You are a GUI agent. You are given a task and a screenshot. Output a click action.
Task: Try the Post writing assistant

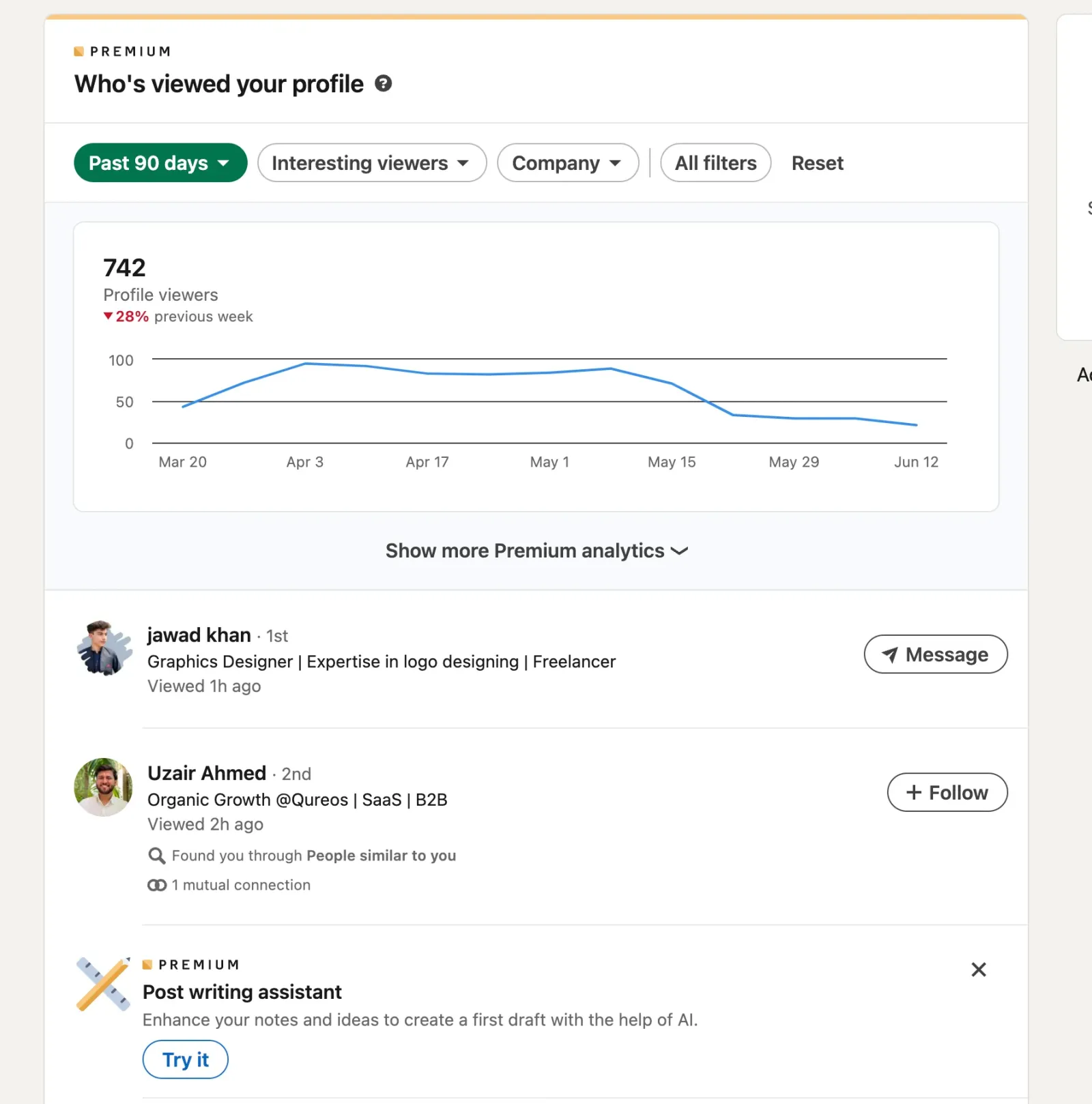186,1059
